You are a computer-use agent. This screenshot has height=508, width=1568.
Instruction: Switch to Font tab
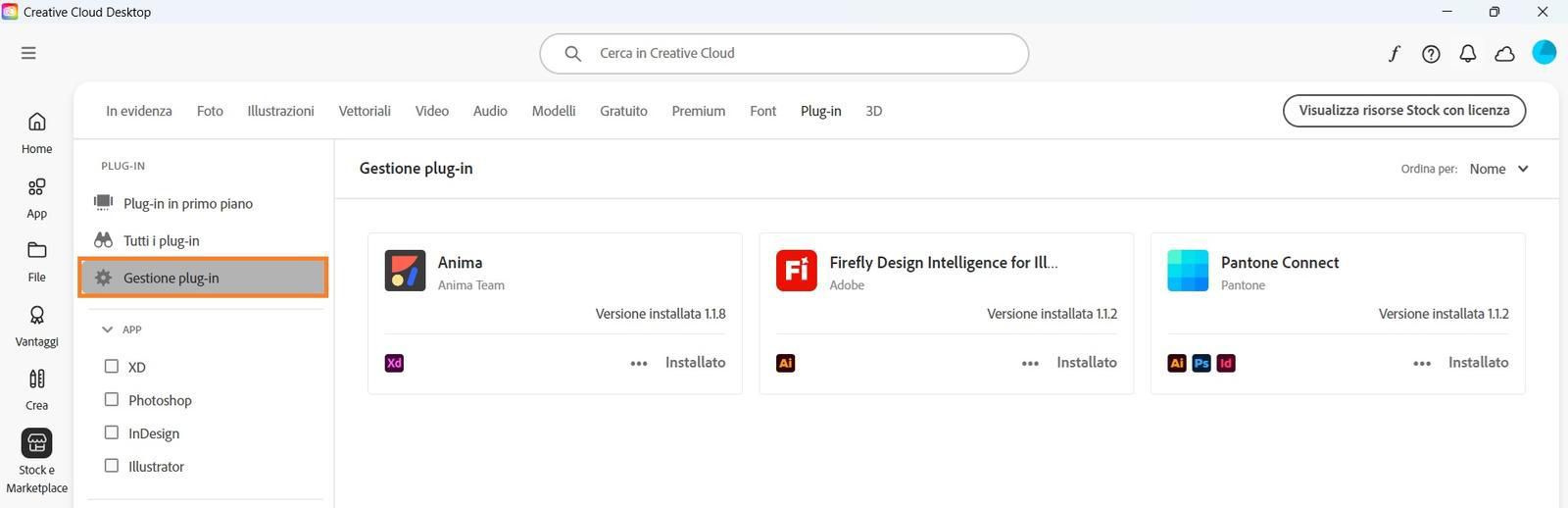[762, 111]
